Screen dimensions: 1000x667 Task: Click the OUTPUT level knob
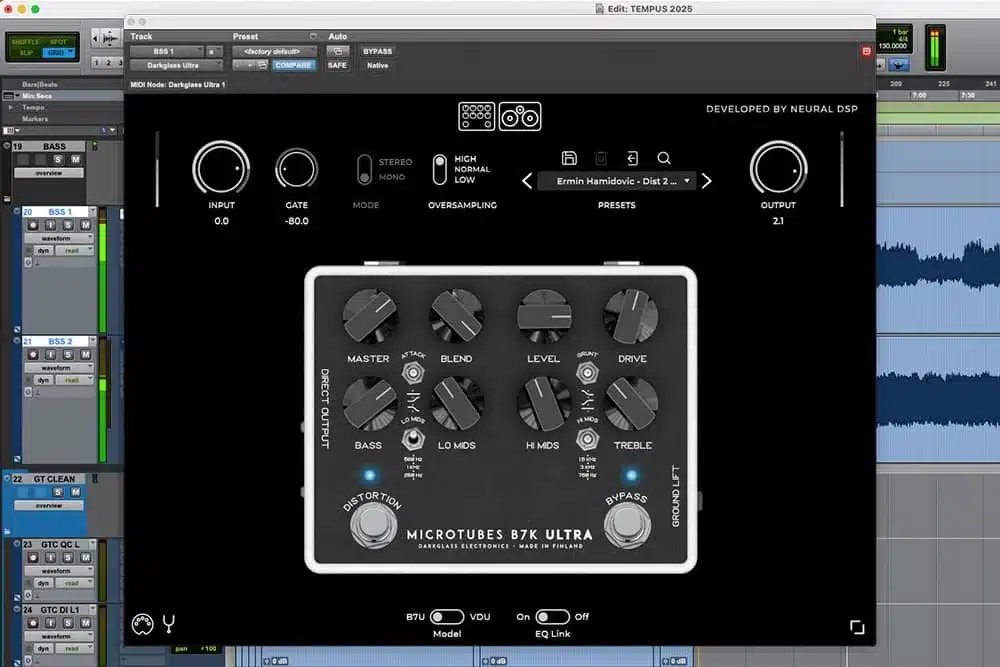coord(778,168)
